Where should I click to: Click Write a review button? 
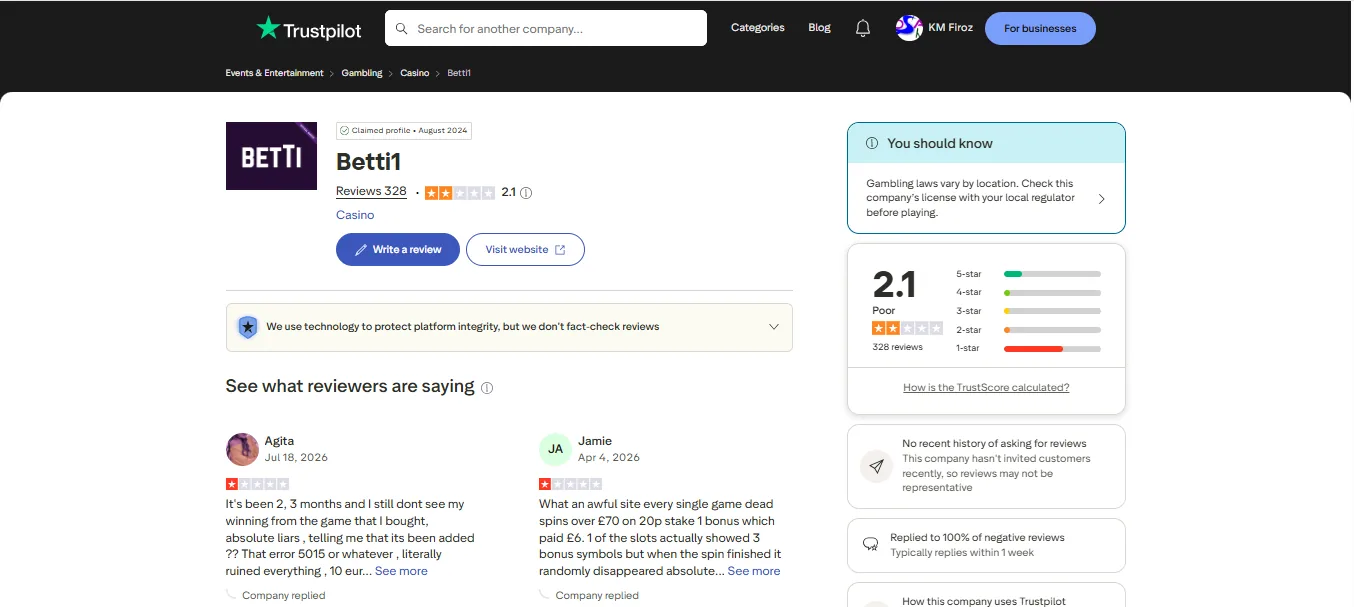(397, 250)
